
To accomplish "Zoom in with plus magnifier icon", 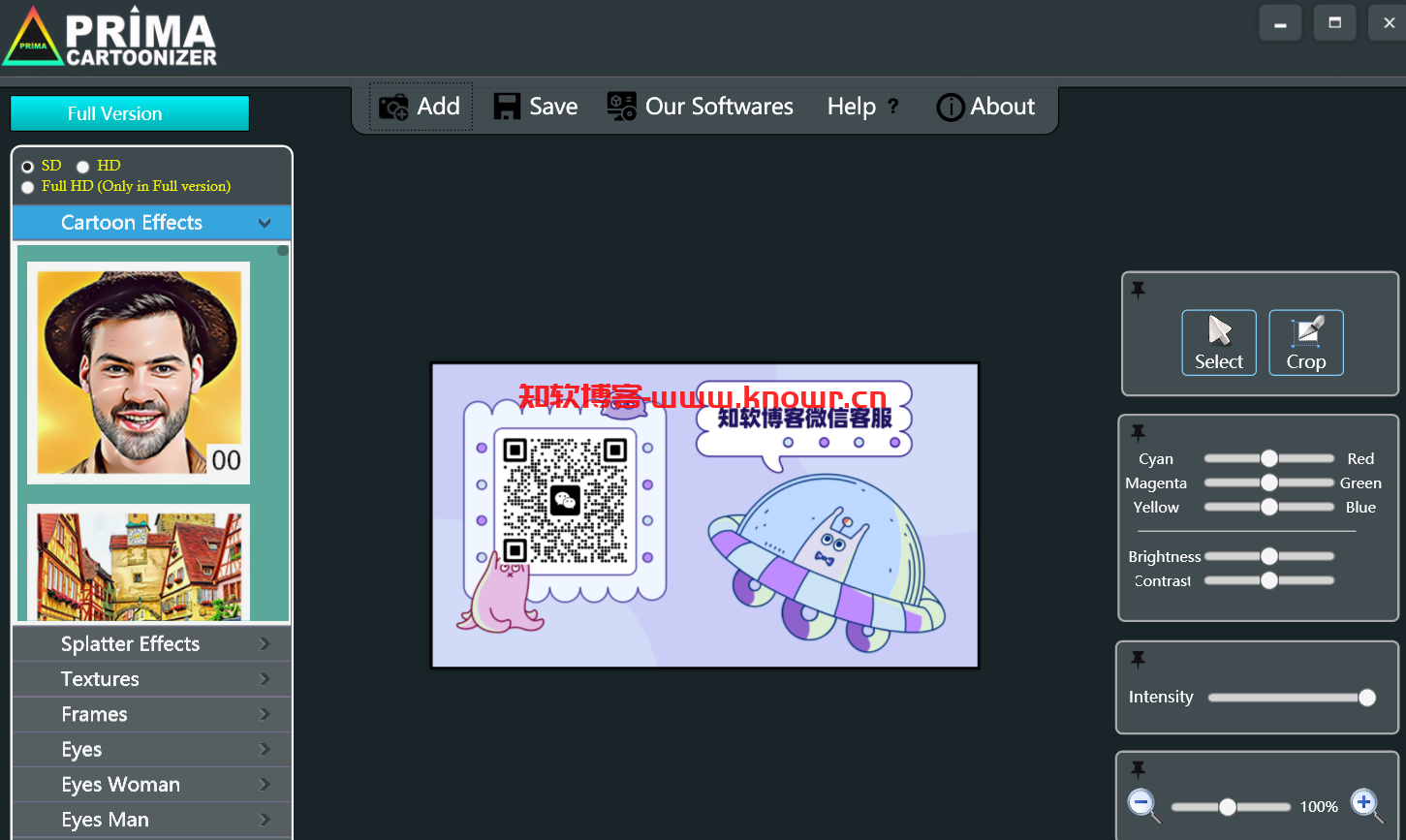I will click(1366, 805).
